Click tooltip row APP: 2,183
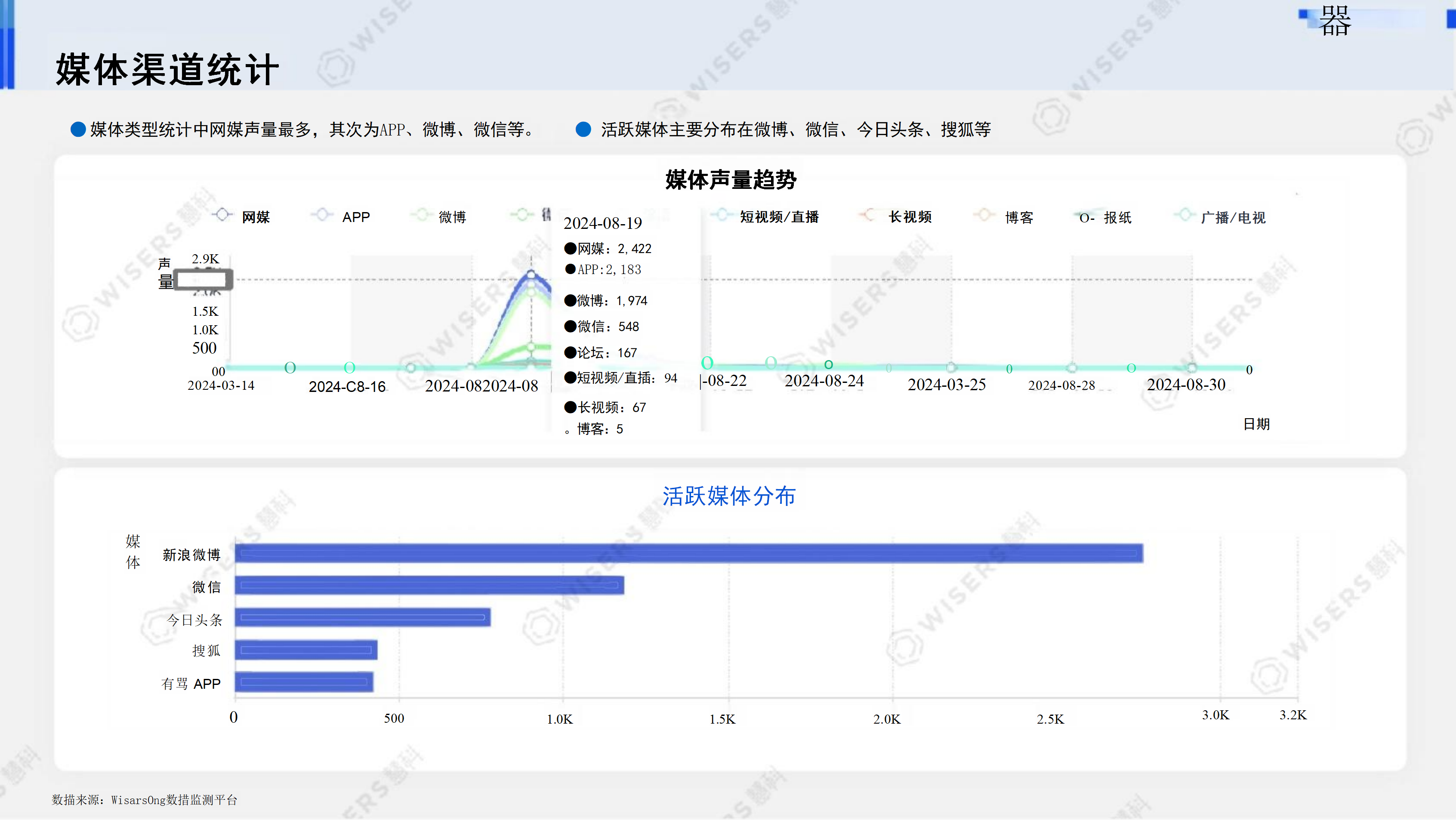 click(603, 270)
